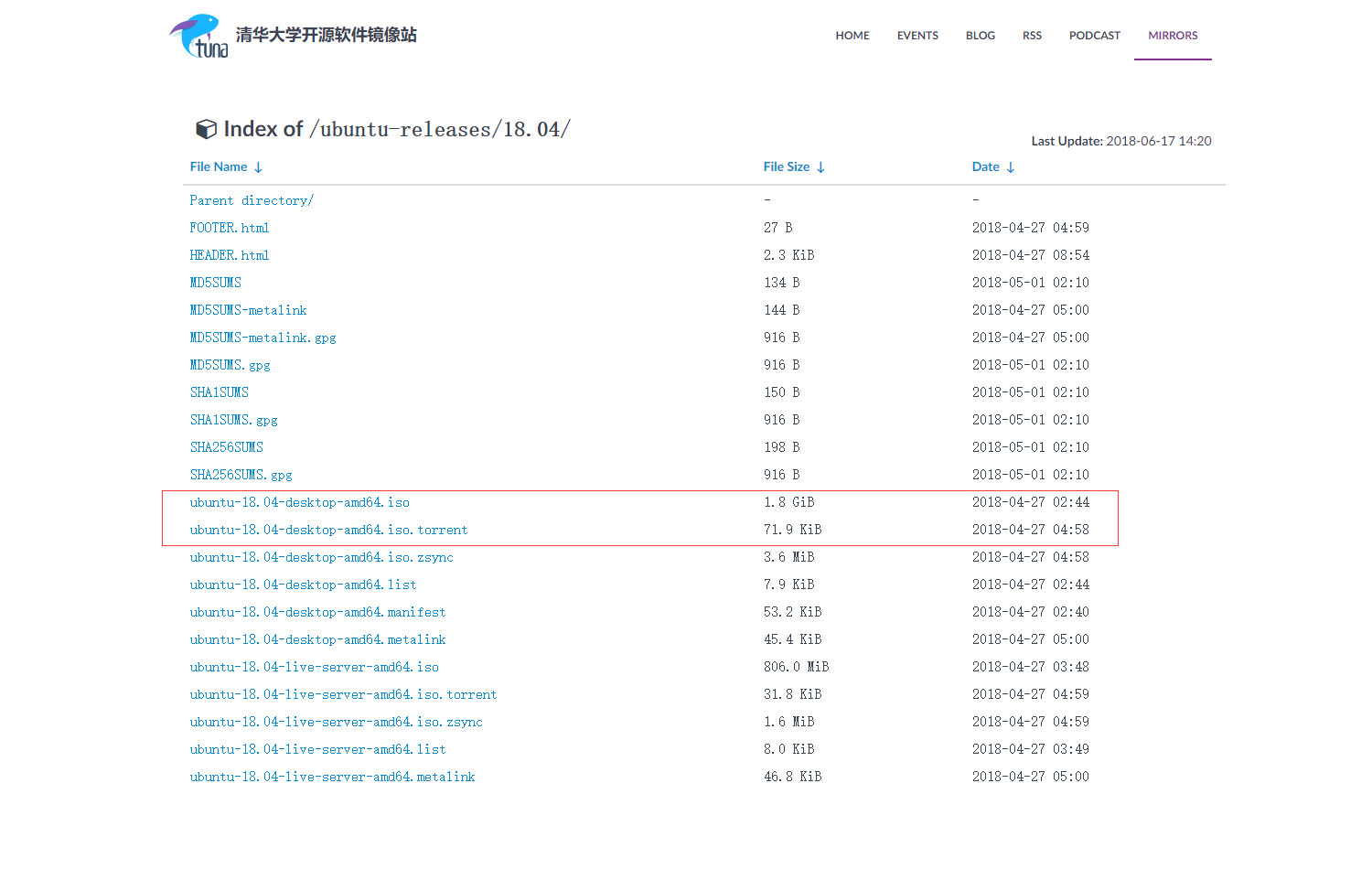Click the 806.0 MiB size cell

click(796, 667)
